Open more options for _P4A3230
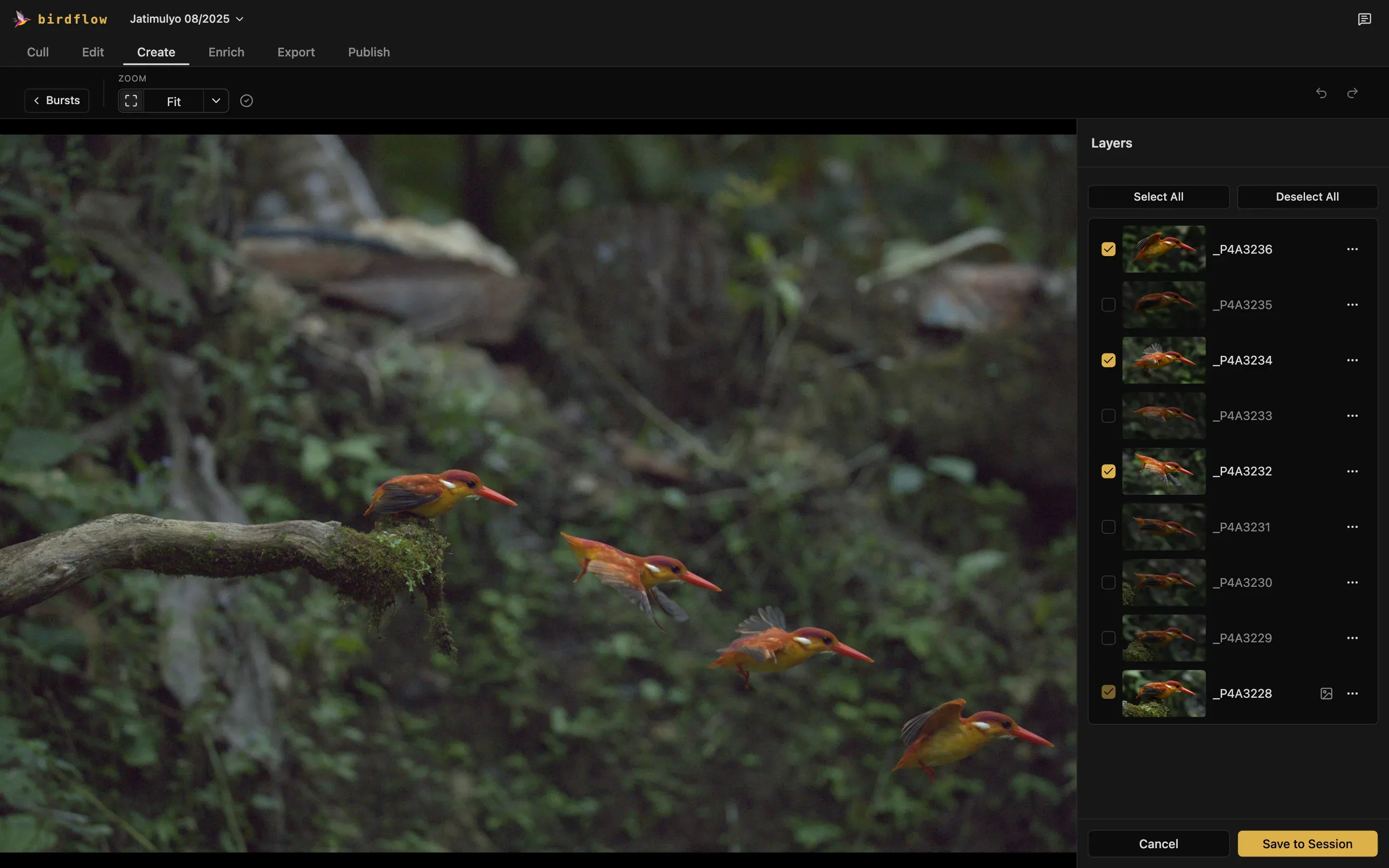1389x868 pixels. pos(1352,583)
